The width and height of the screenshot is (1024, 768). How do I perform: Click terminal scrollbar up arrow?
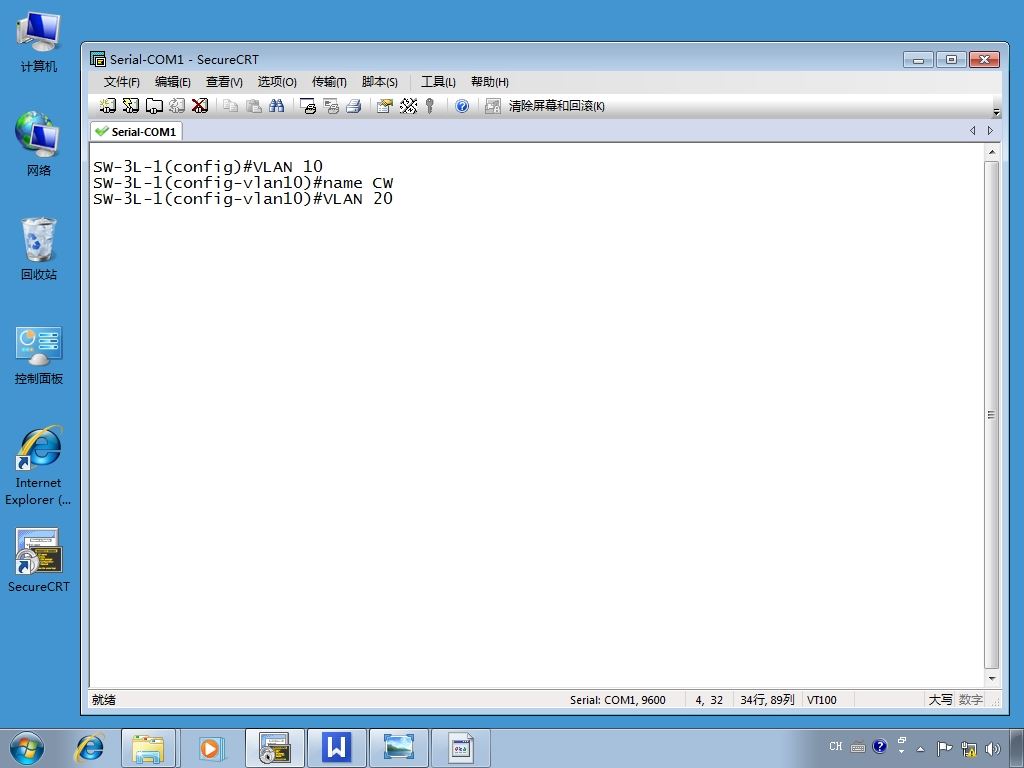[991, 152]
